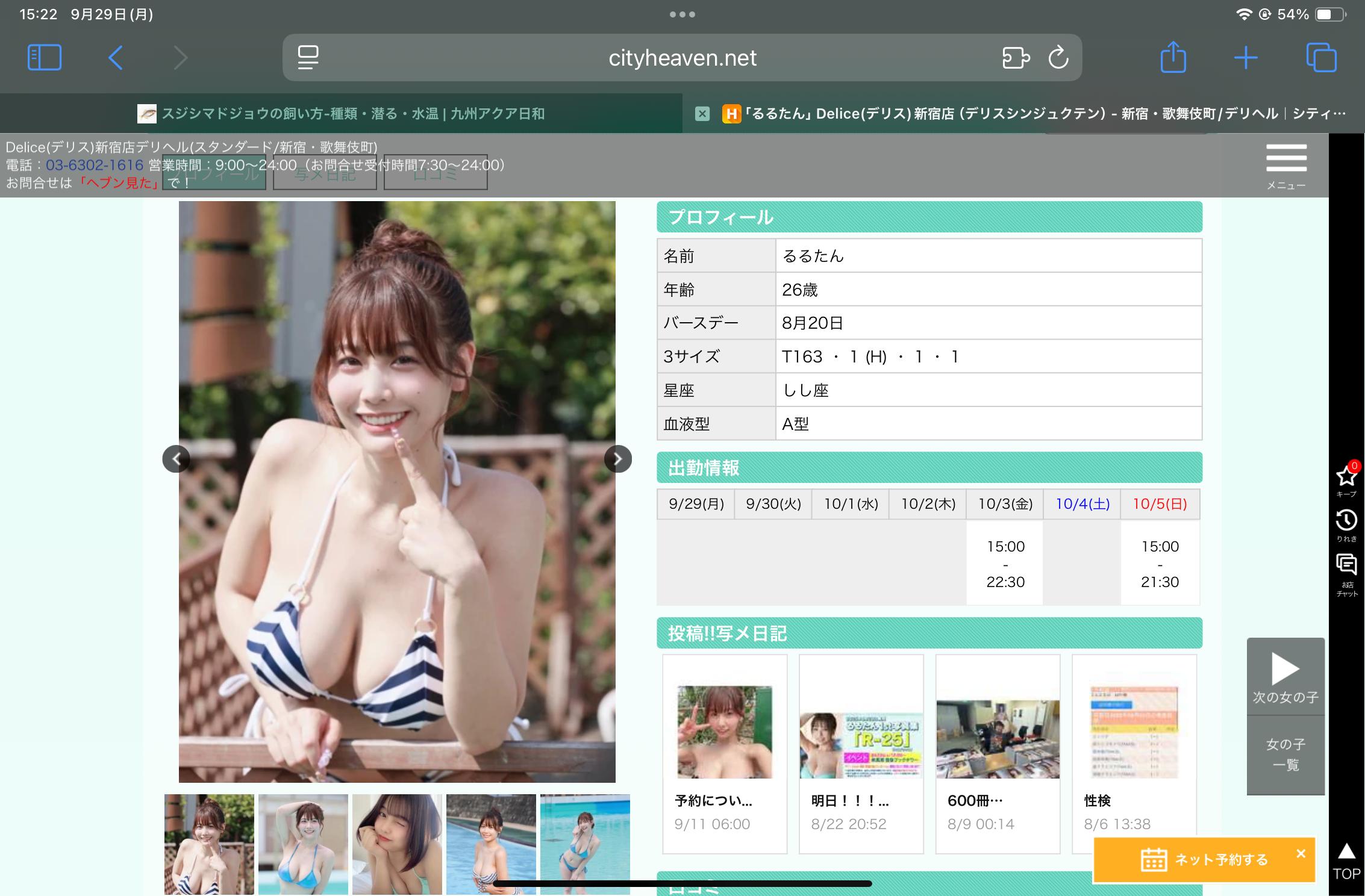
Task: Reload the current page
Action: click(x=1058, y=58)
